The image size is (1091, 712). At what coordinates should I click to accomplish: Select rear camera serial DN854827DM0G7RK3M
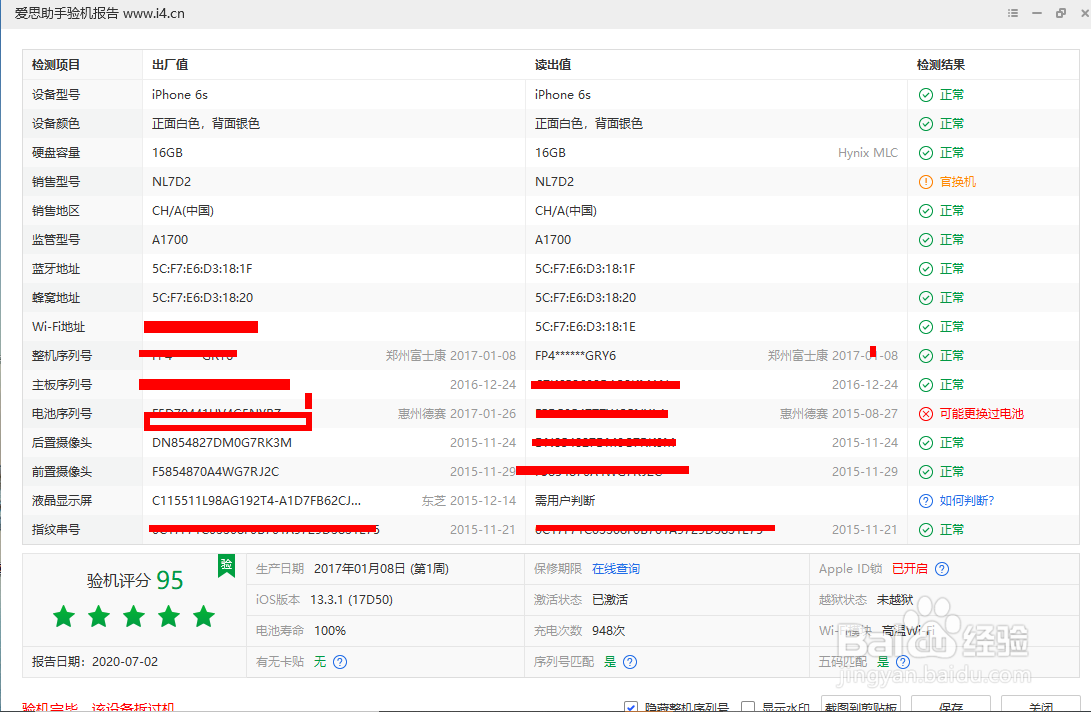tap(221, 443)
